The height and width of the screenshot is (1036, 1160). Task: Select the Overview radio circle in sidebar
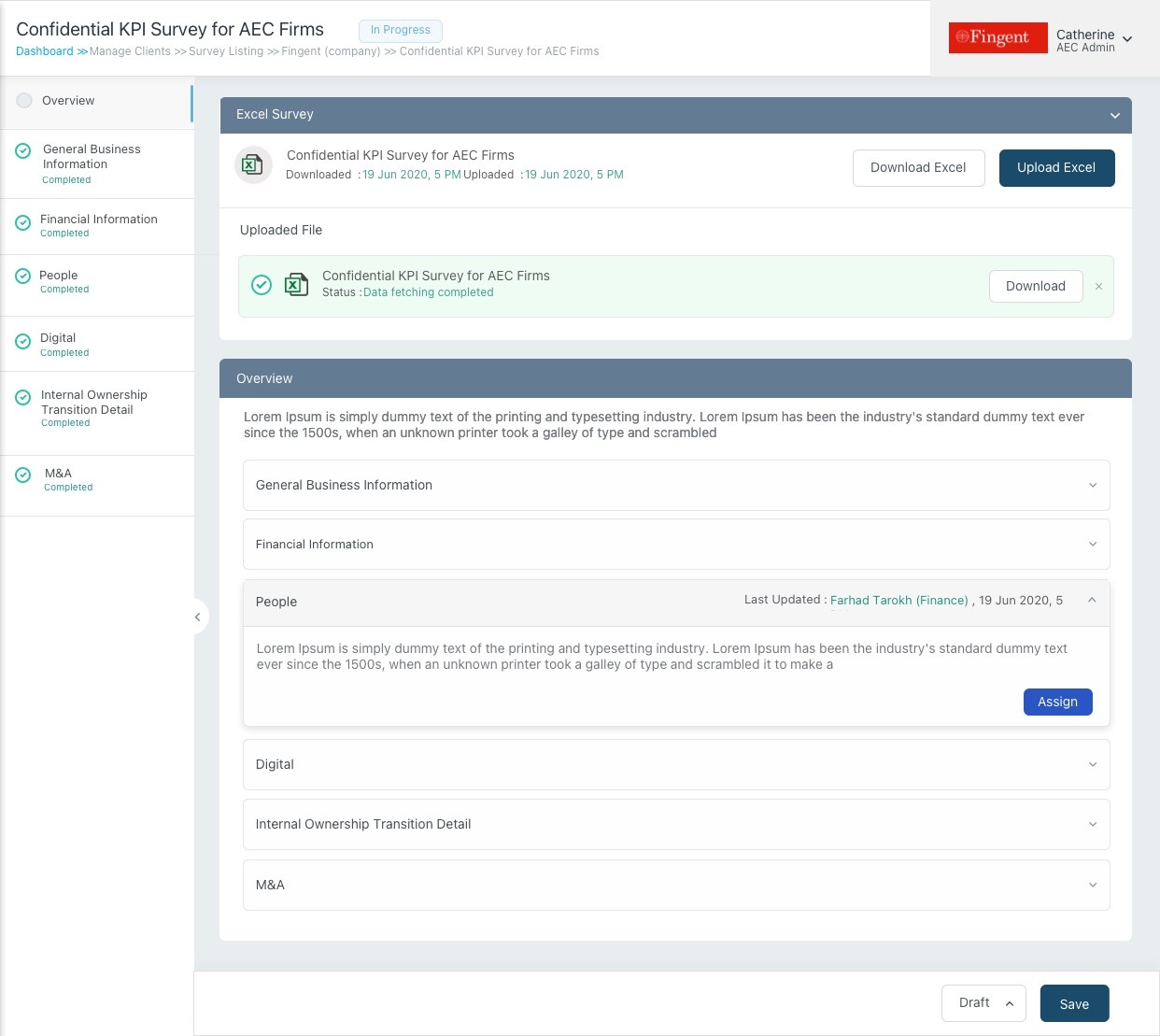click(x=24, y=100)
